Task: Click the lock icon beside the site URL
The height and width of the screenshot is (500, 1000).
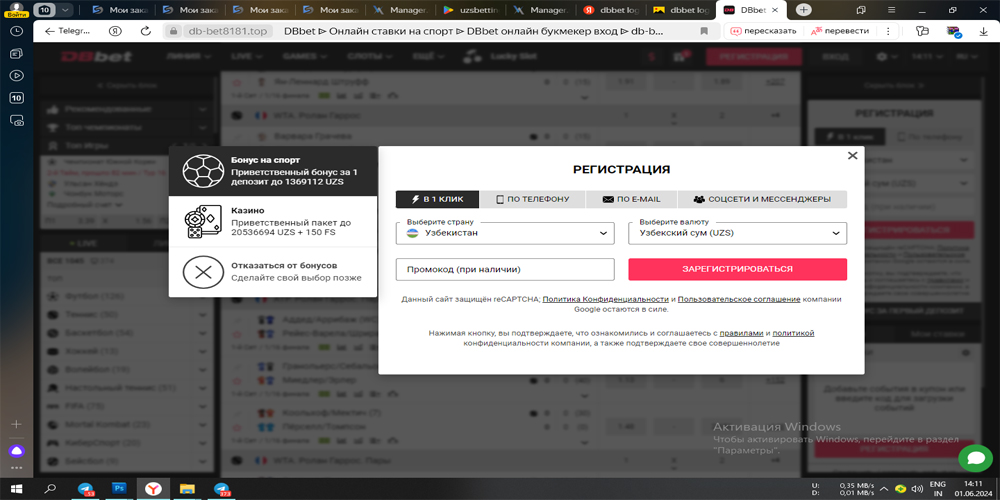Action: 173,31
